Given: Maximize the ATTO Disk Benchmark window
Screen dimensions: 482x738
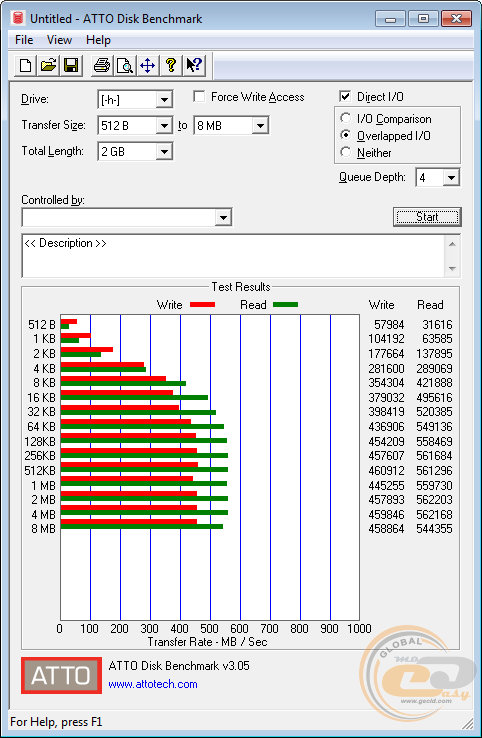Looking at the screenshot, I should pos(423,19).
